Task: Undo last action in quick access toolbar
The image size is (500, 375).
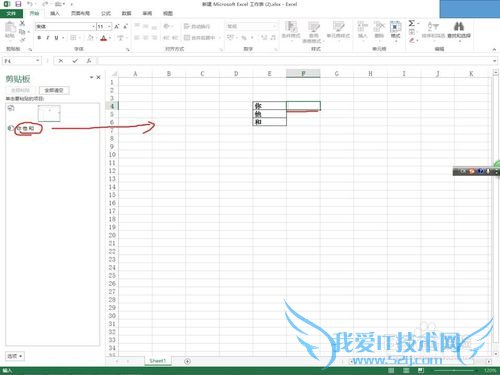Action: (x=30, y=4)
